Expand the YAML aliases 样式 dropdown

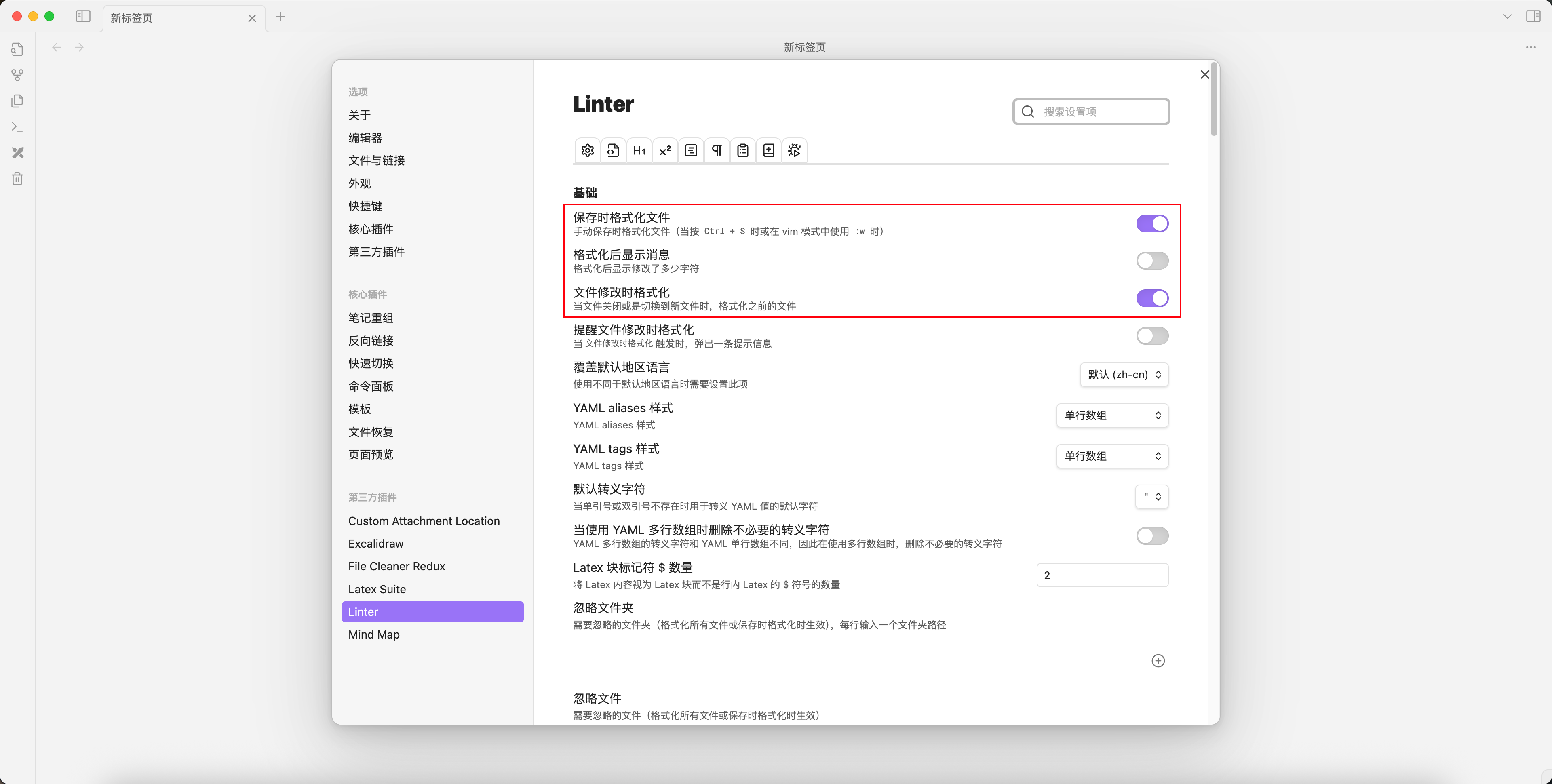1112,416
